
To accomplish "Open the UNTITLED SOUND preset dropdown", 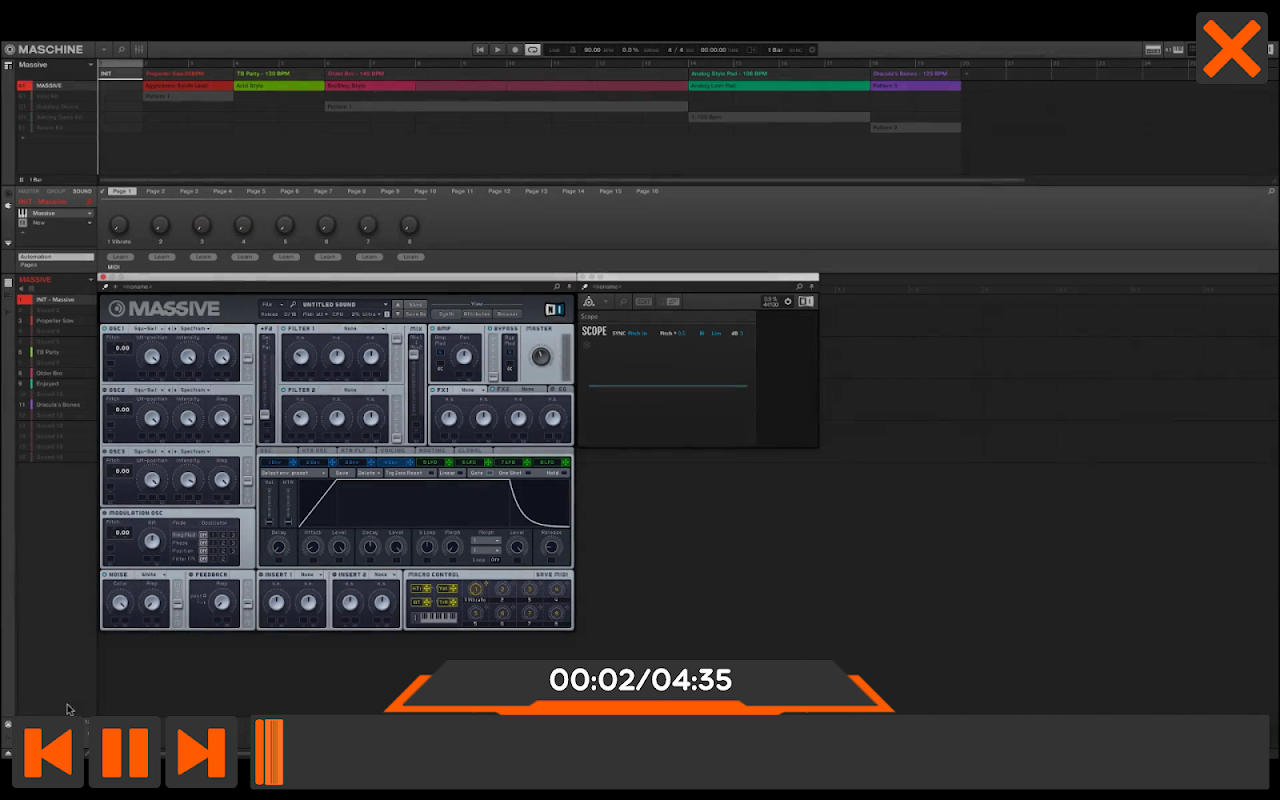I will 344,304.
